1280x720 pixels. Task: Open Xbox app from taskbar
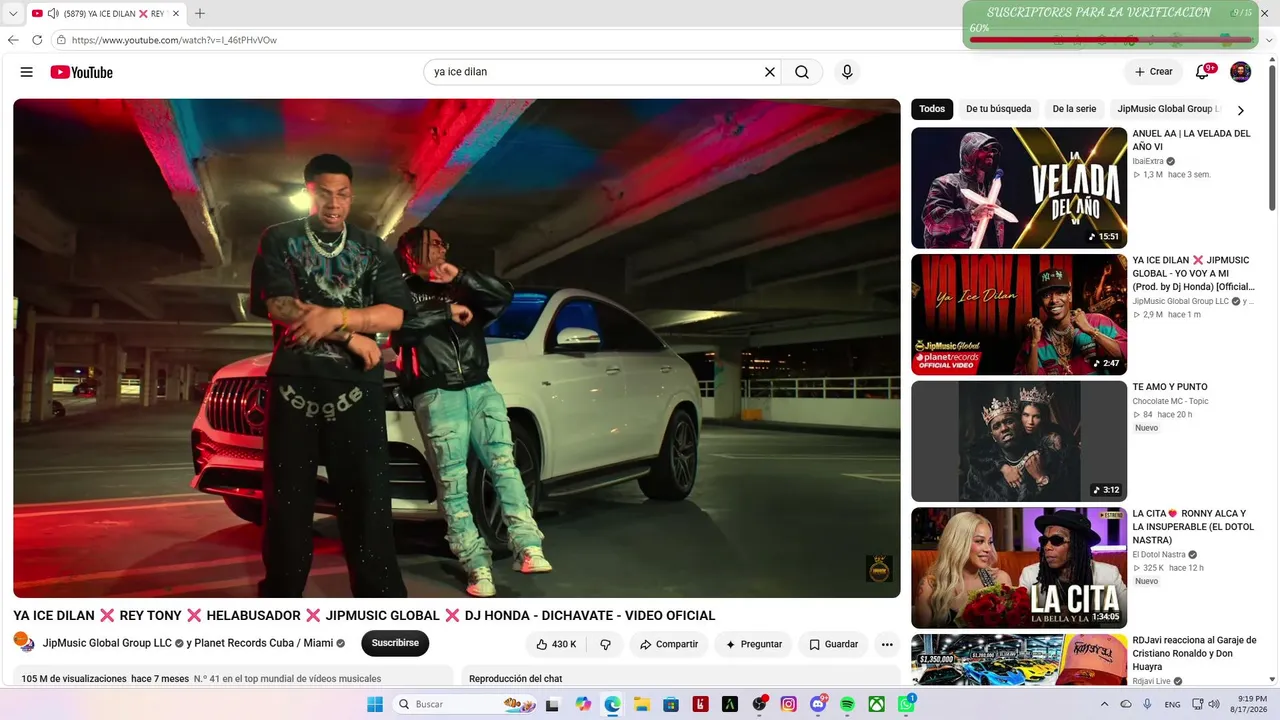[876, 704]
